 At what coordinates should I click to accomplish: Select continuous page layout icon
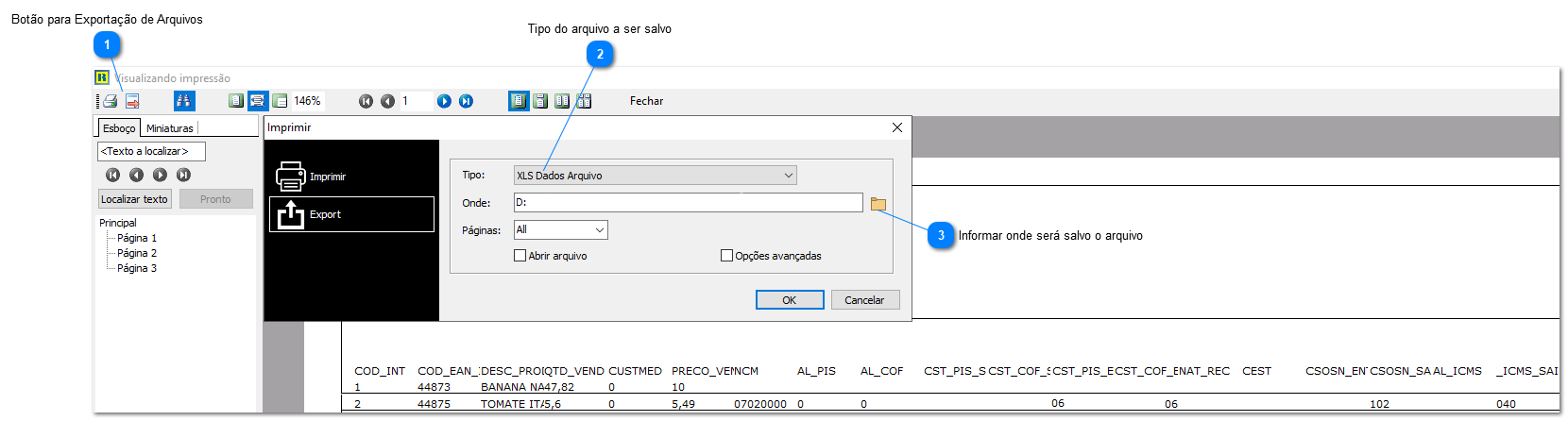click(x=540, y=101)
